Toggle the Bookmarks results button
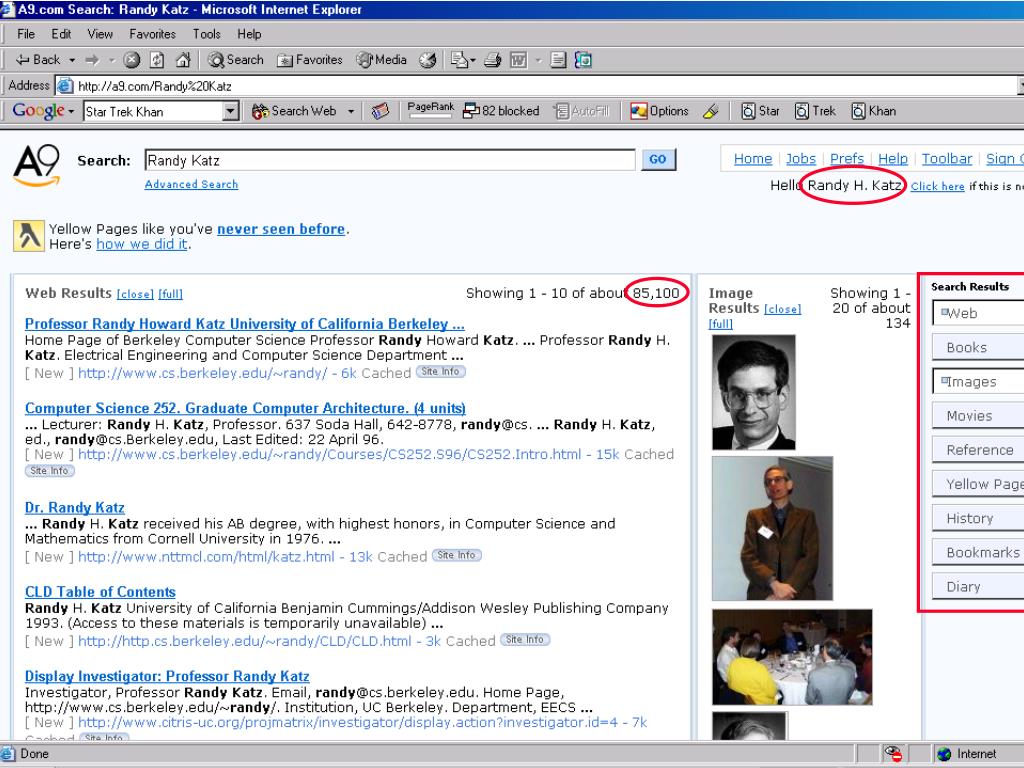The width and height of the screenshot is (1024, 768). tap(978, 552)
